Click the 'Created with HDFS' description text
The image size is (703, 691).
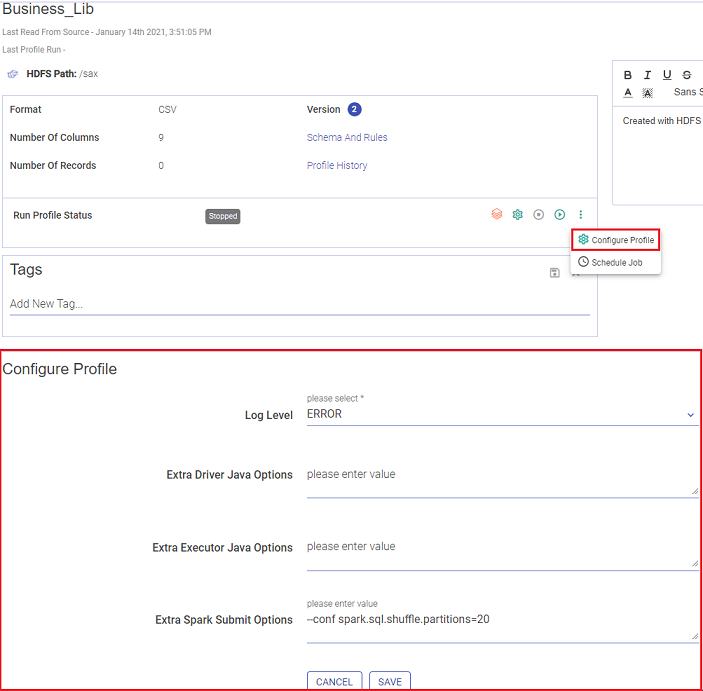662,121
